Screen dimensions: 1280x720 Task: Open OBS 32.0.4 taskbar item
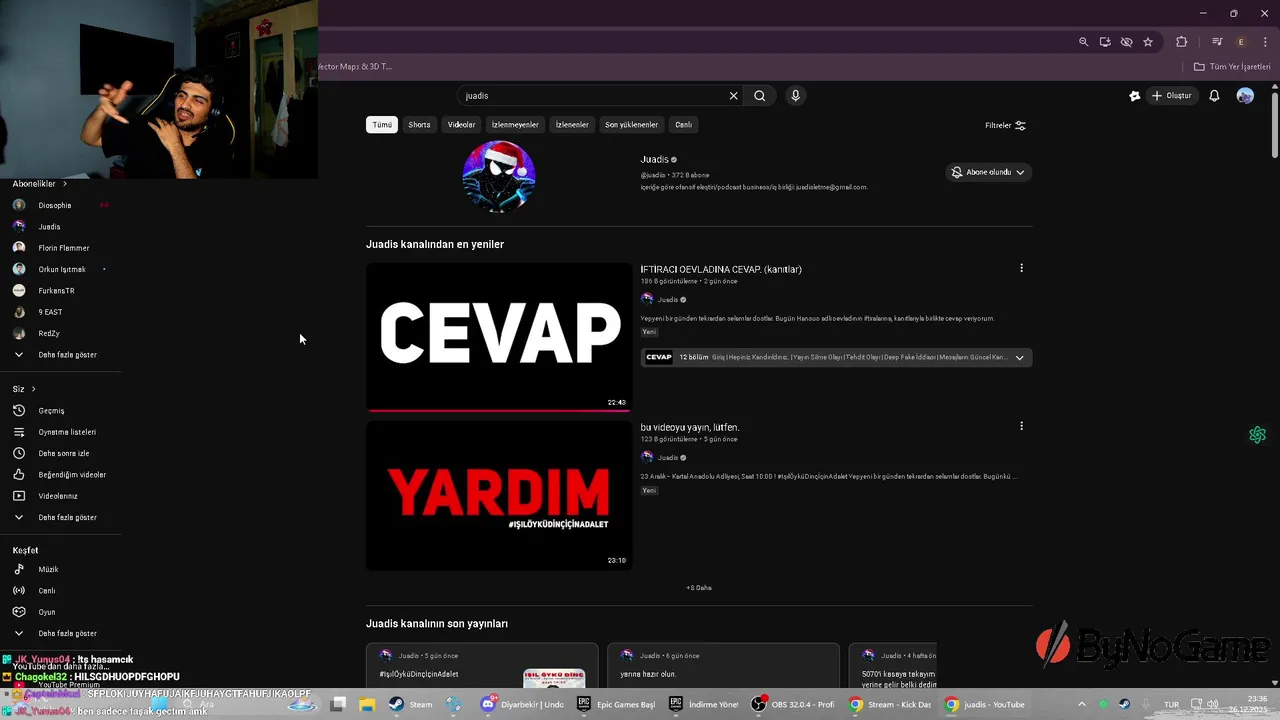tap(792, 704)
